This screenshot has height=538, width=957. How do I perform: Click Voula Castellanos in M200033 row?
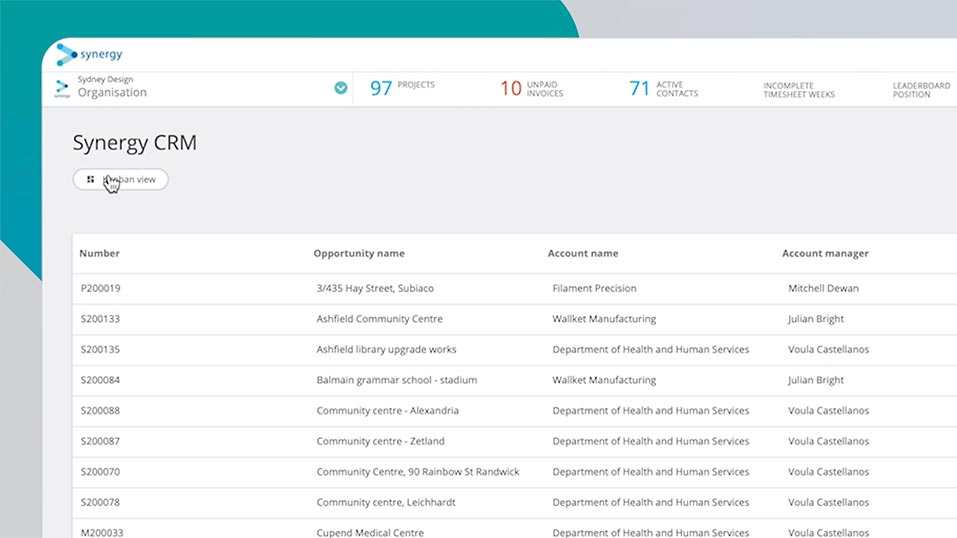(828, 533)
